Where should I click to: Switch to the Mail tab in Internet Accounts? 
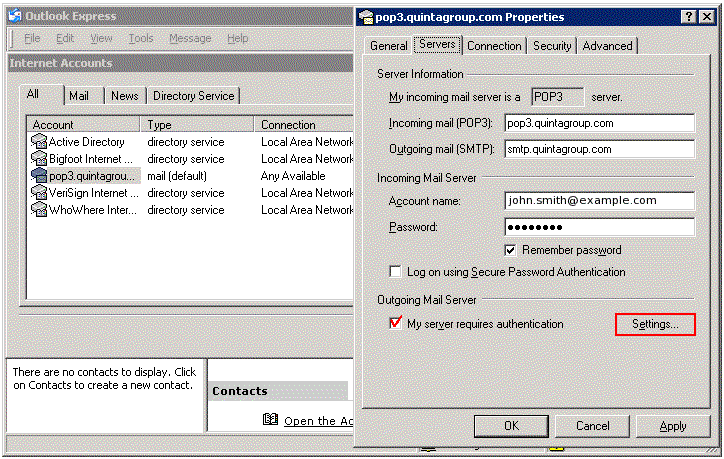point(84,96)
